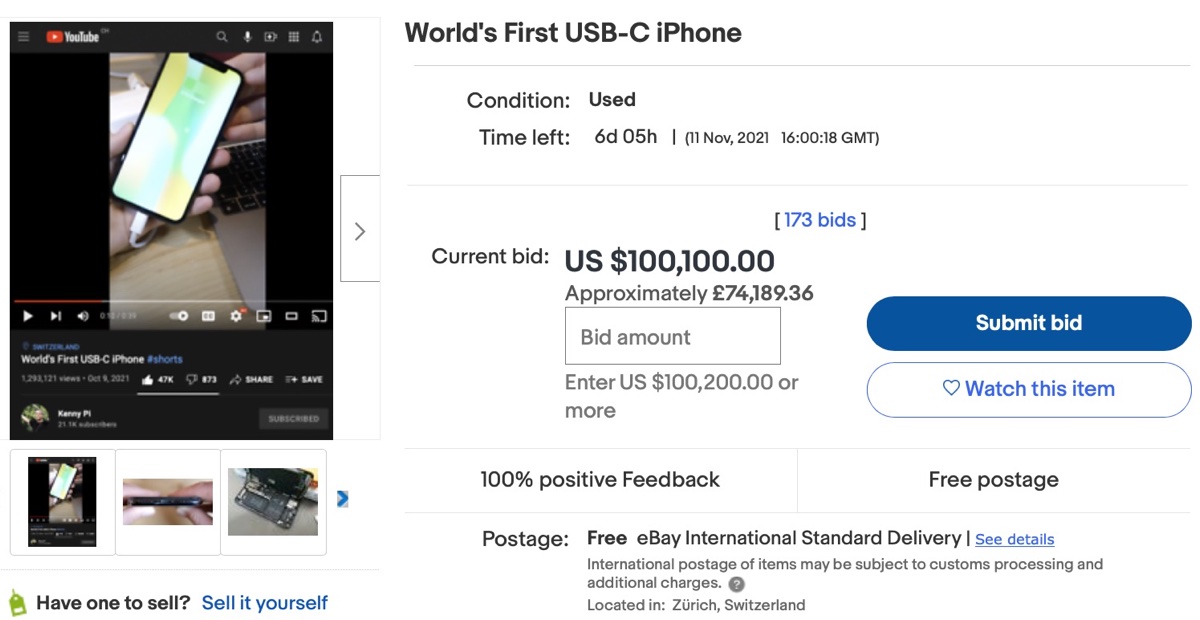Image resolution: width=1200 pixels, height=620 pixels.
Task: Open the video player settings gear
Action: [x=236, y=316]
